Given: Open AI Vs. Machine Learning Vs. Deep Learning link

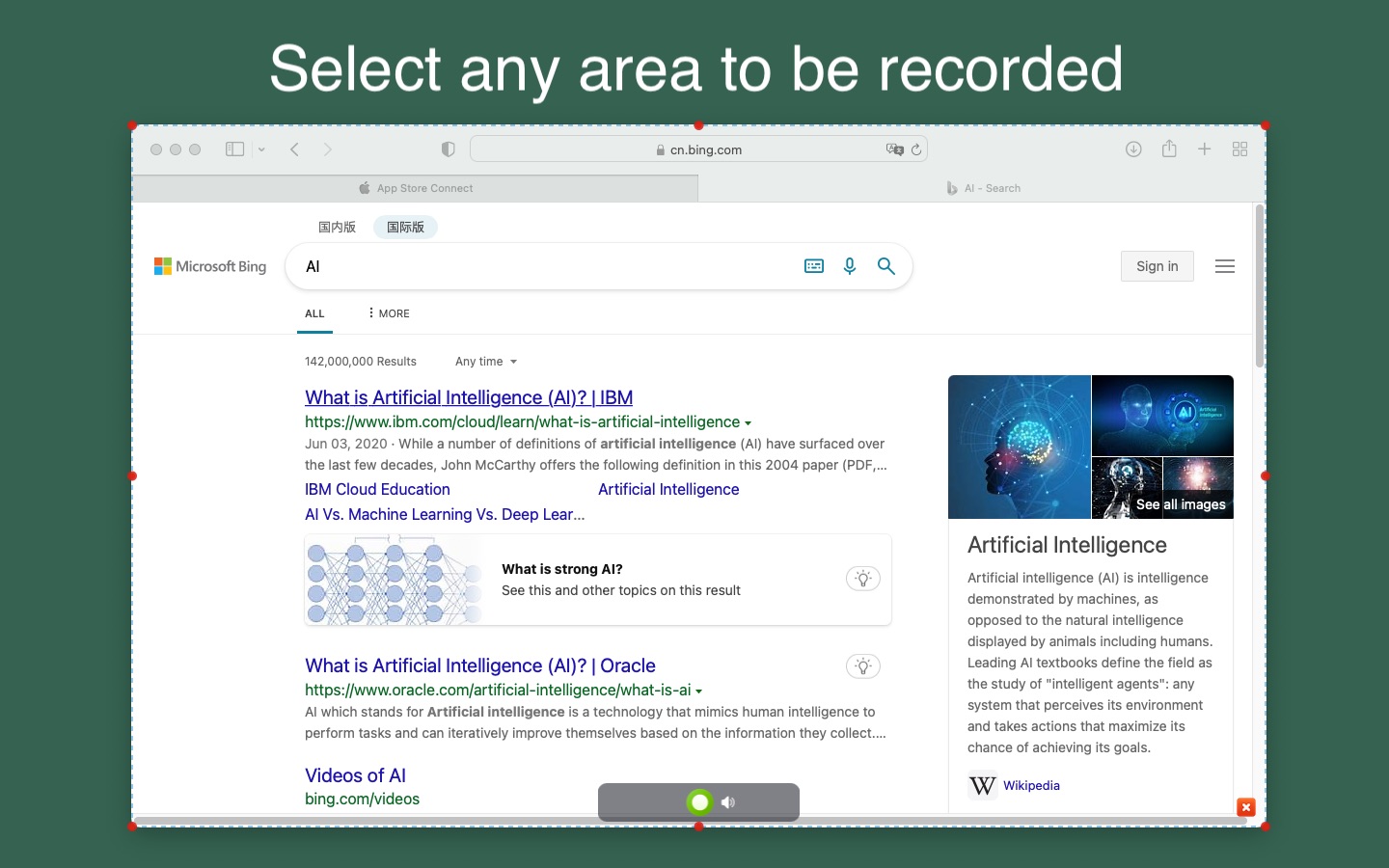Looking at the screenshot, I should [x=445, y=514].
